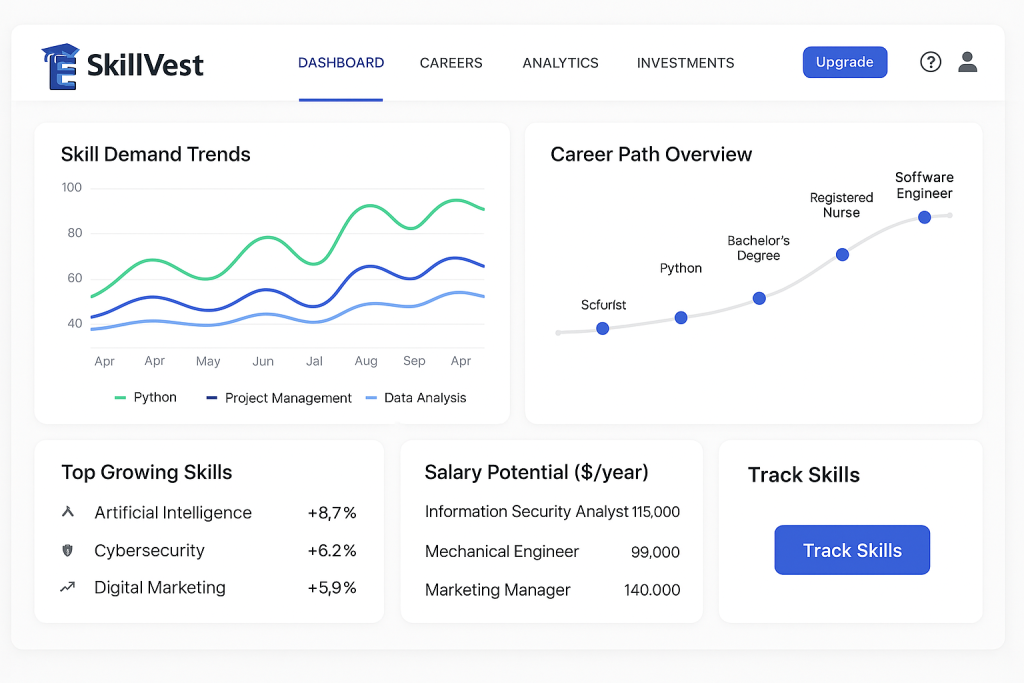Click the Cybersecurity shield icon

coord(68,550)
